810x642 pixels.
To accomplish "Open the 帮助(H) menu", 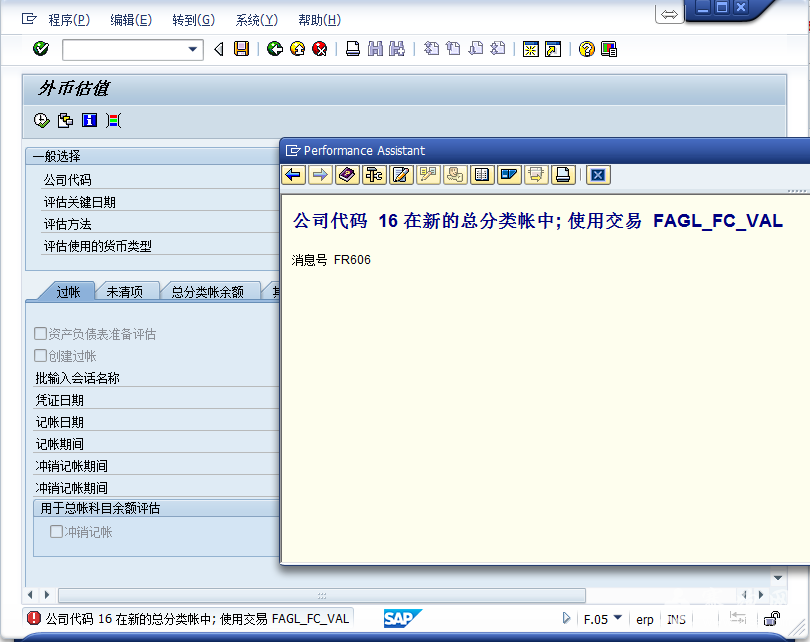I will (x=319, y=20).
